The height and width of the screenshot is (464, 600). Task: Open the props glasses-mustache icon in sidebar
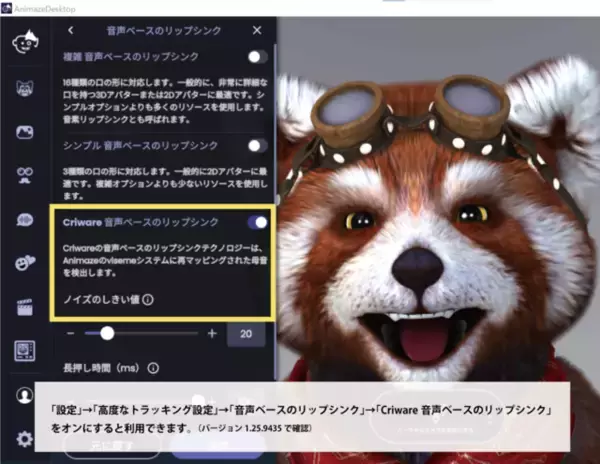click(x=24, y=176)
